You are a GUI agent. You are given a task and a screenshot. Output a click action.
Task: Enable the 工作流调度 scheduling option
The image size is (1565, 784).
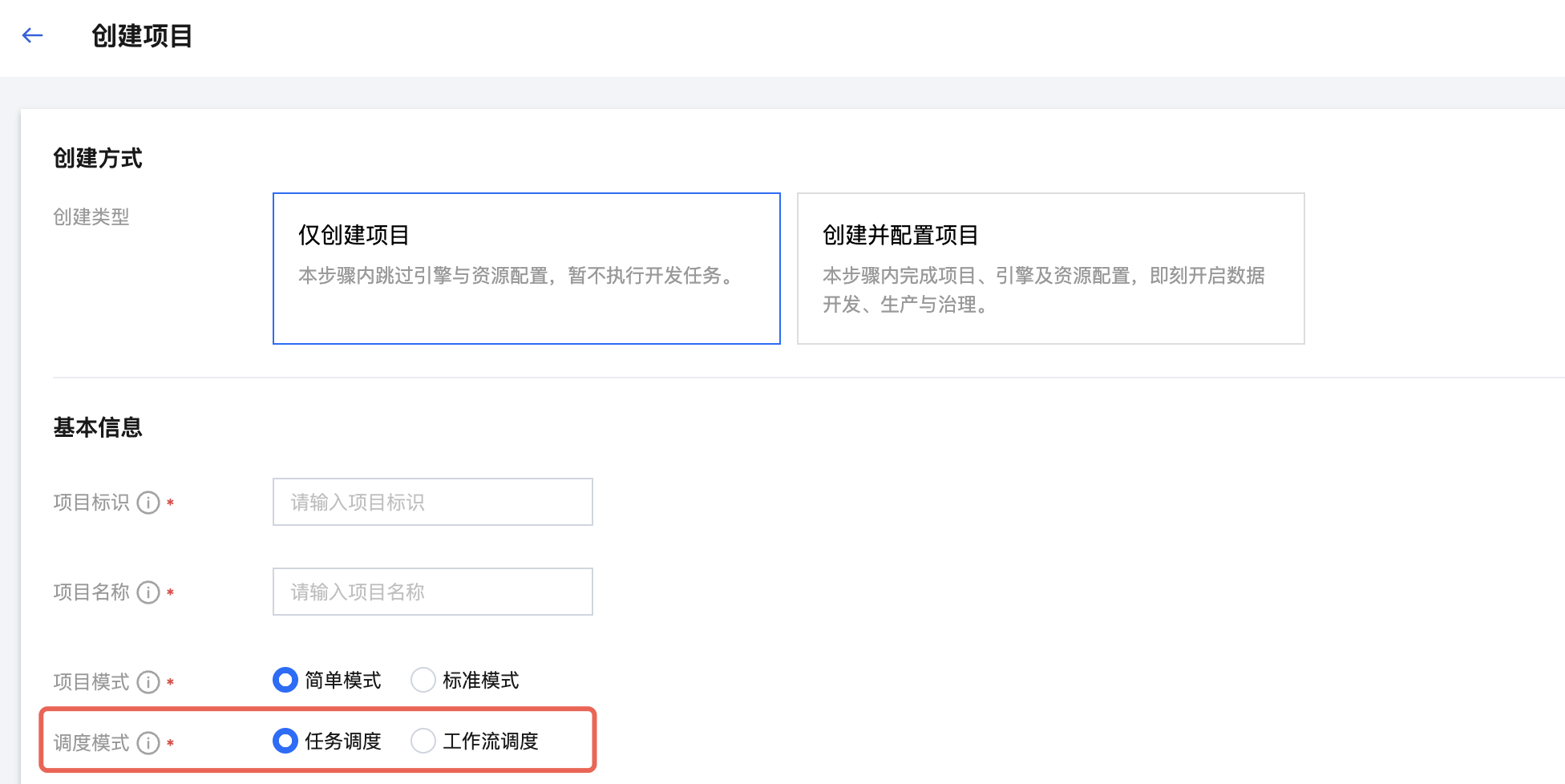(423, 741)
